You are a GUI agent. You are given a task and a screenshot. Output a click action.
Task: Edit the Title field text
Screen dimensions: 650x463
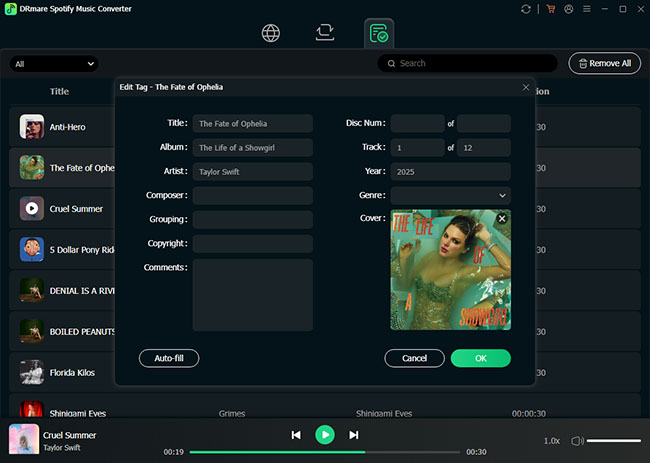[252, 124]
